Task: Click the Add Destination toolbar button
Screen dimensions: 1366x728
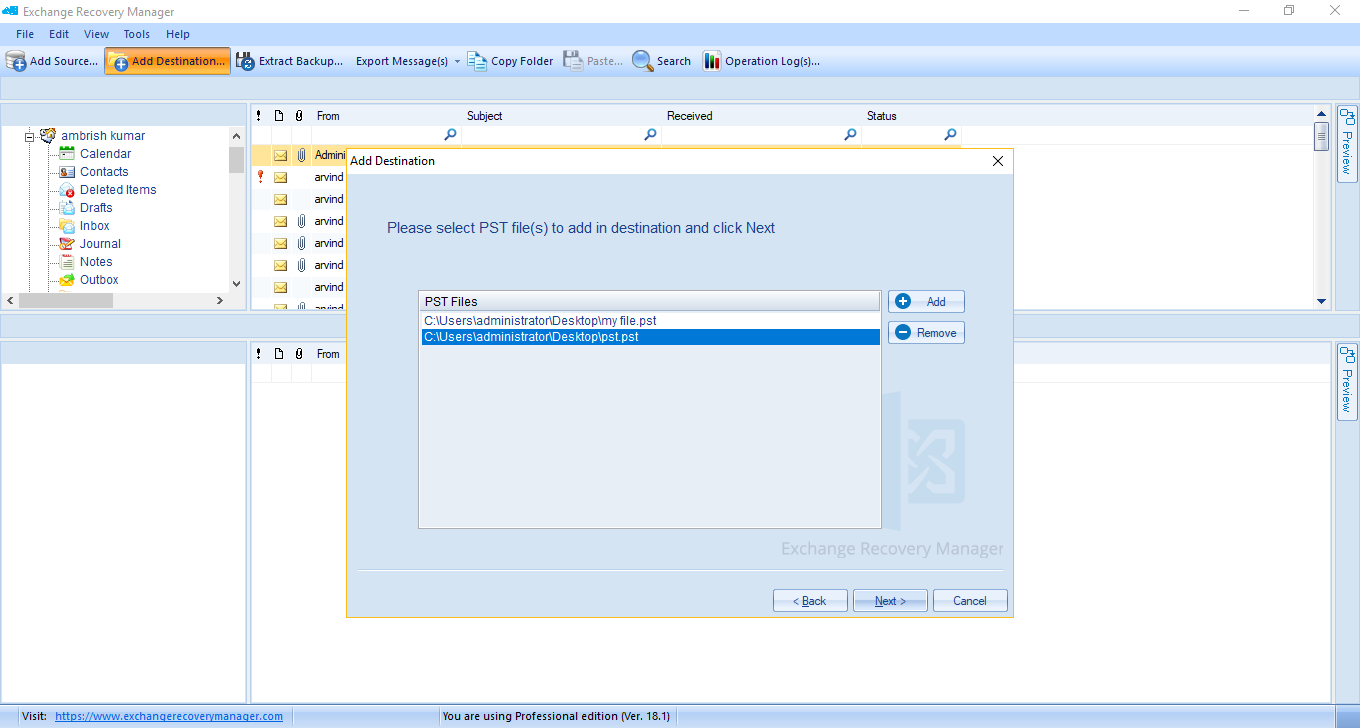Action: [x=167, y=61]
